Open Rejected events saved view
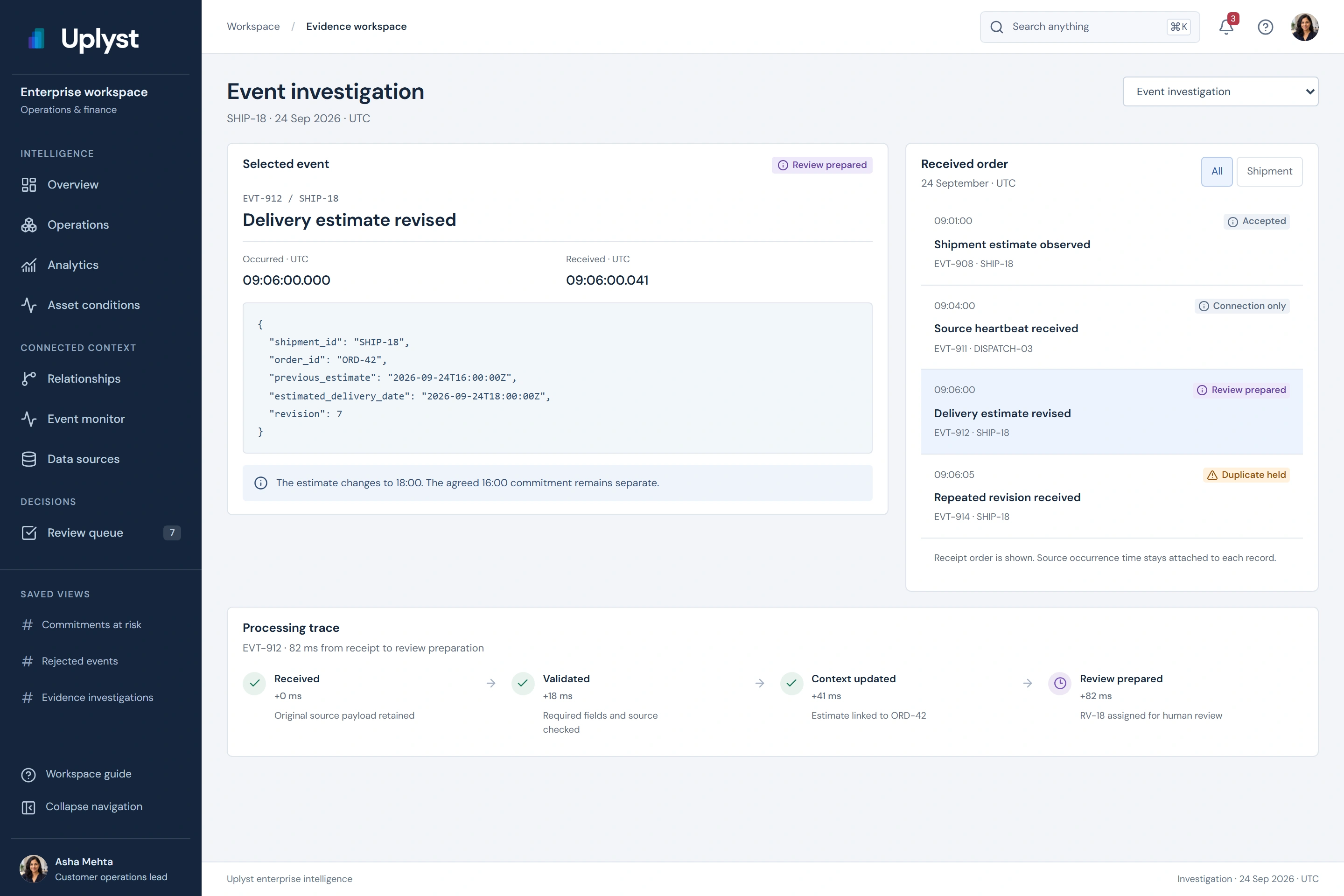The height and width of the screenshot is (896, 1344). pyautogui.click(x=101, y=661)
